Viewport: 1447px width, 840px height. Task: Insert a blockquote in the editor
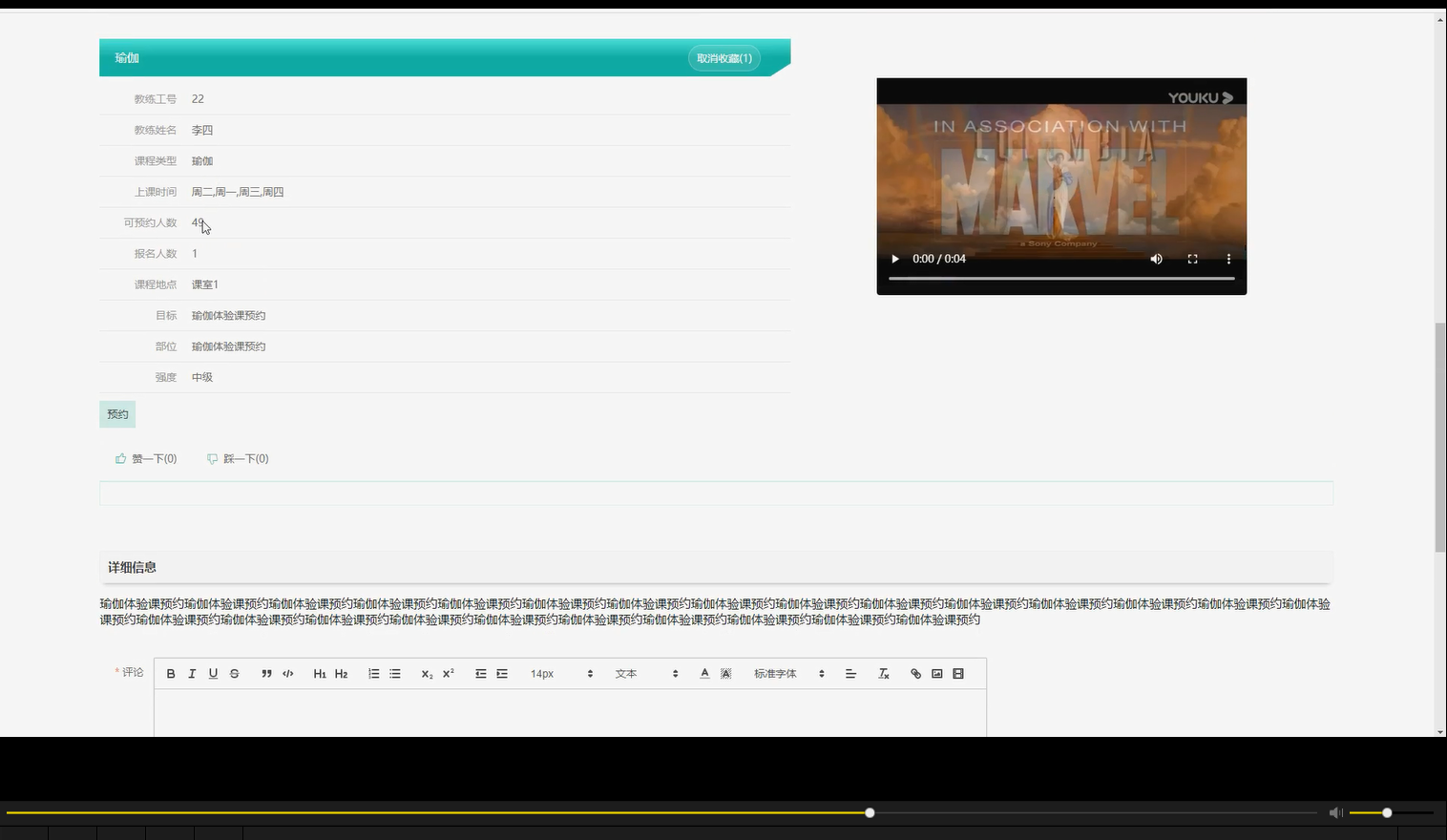click(x=266, y=674)
